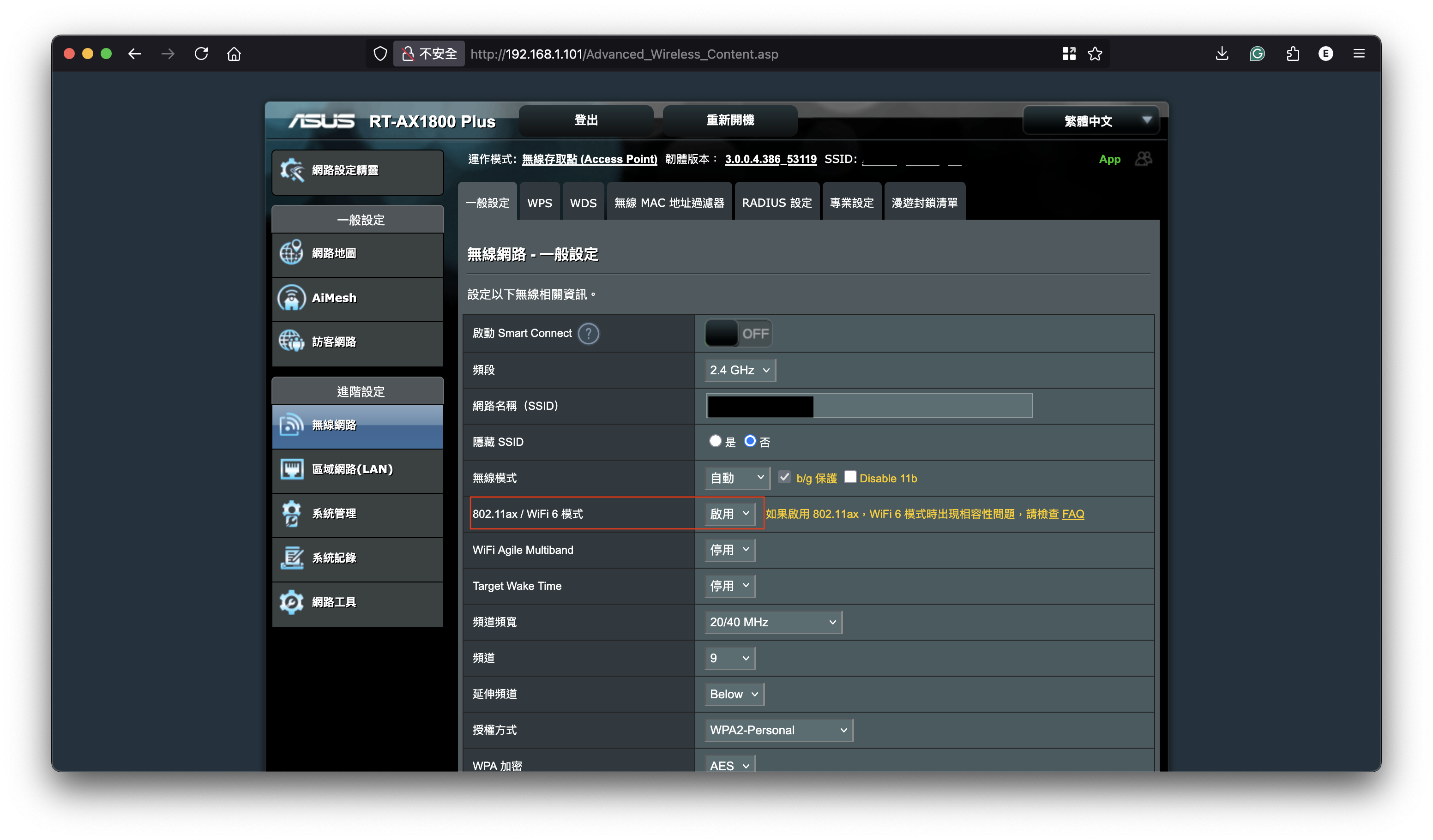The image size is (1433, 840).
Task: View the 系統記錄 system log
Action: click(x=334, y=558)
